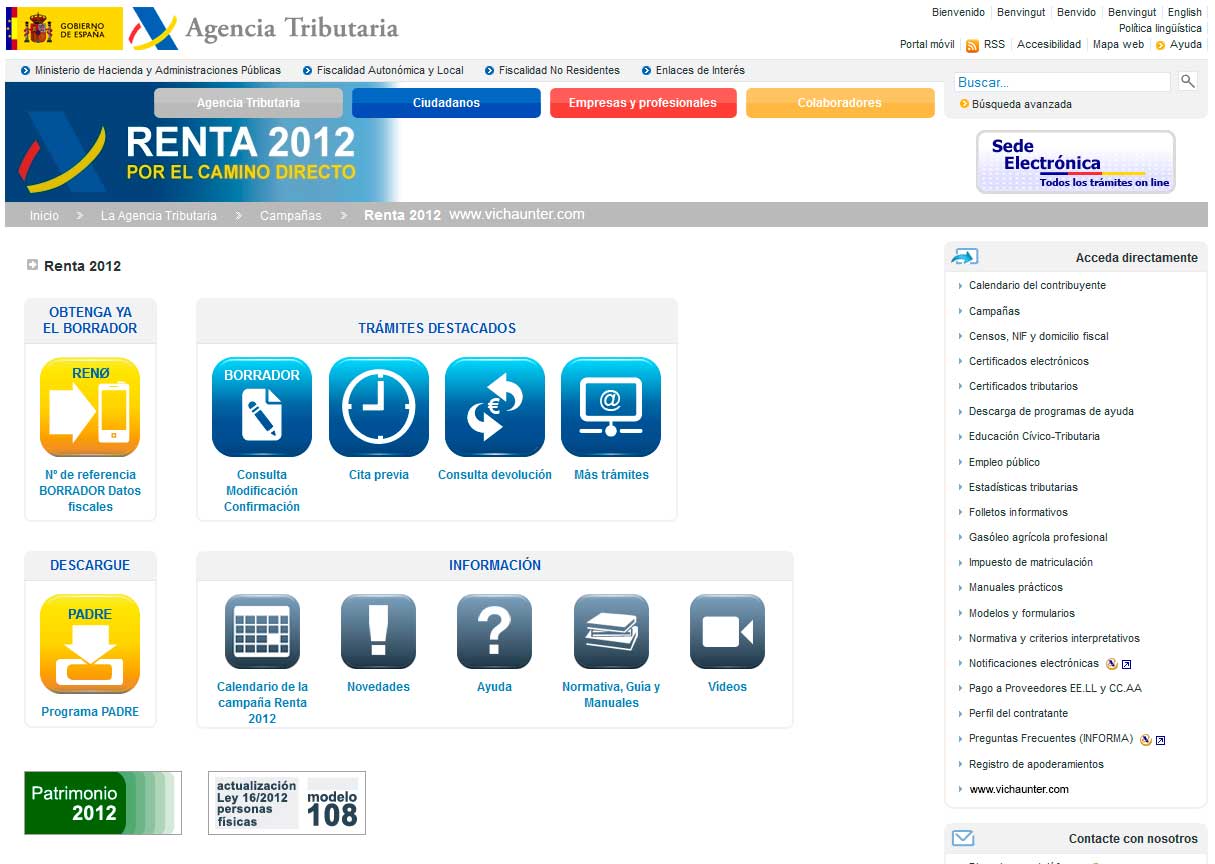The image size is (1215, 864).
Task: Open Descarga de programas de ayuda
Action: click(1051, 411)
